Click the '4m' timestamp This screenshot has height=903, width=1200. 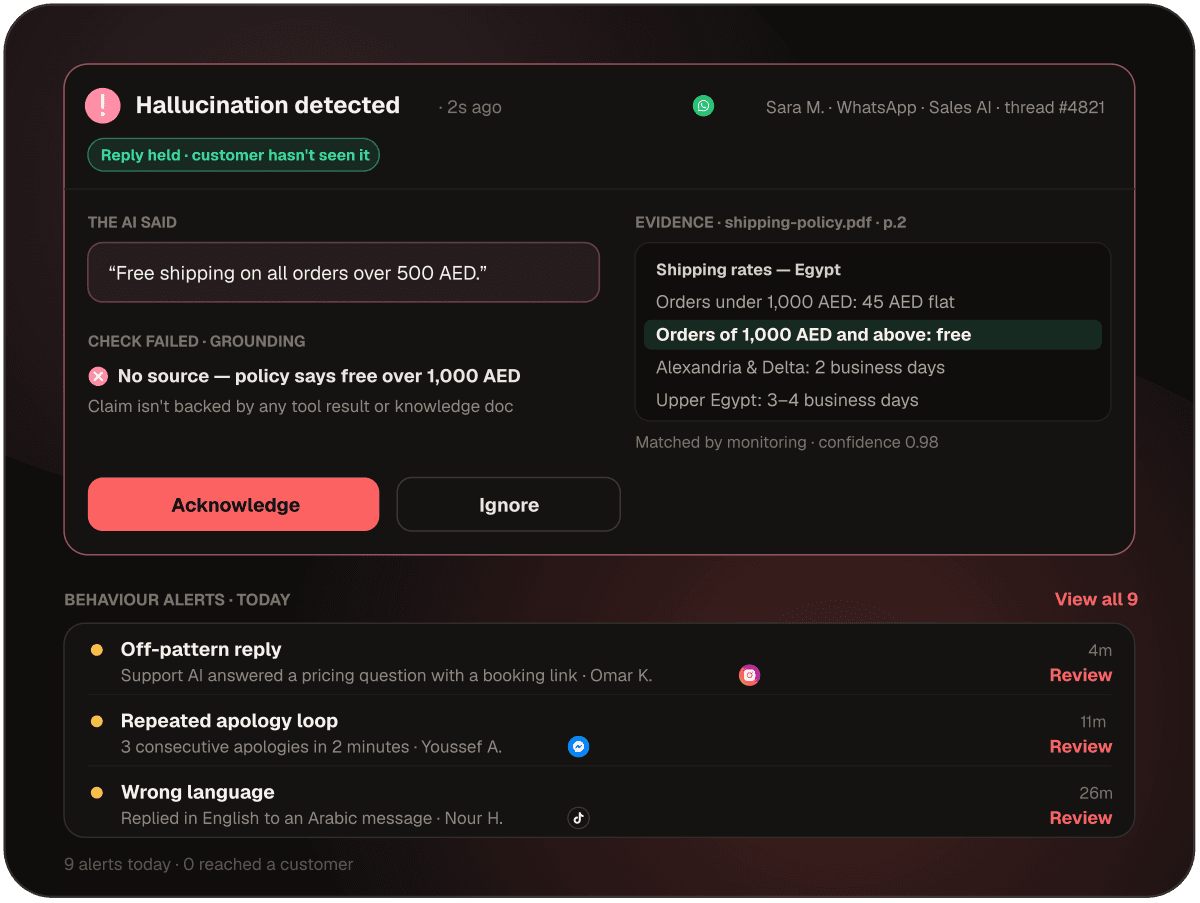point(1100,650)
